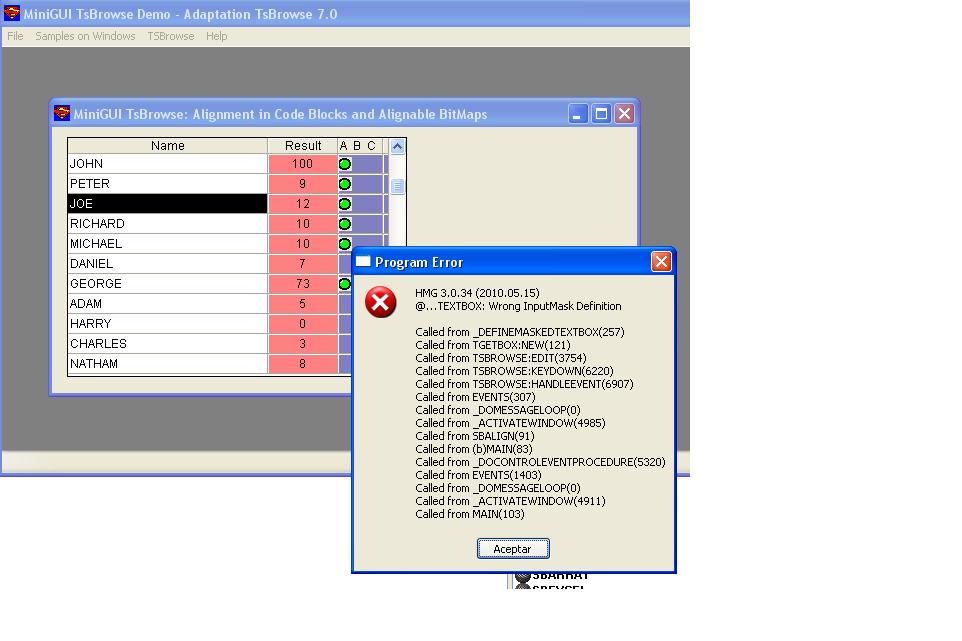Open the Samples on Windows menu
This screenshot has width=962, height=641.
tap(85, 36)
